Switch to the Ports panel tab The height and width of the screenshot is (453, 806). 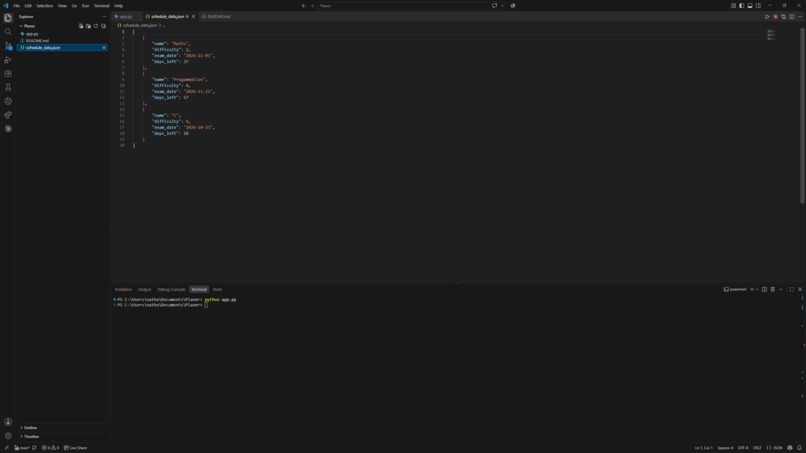(217, 289)
